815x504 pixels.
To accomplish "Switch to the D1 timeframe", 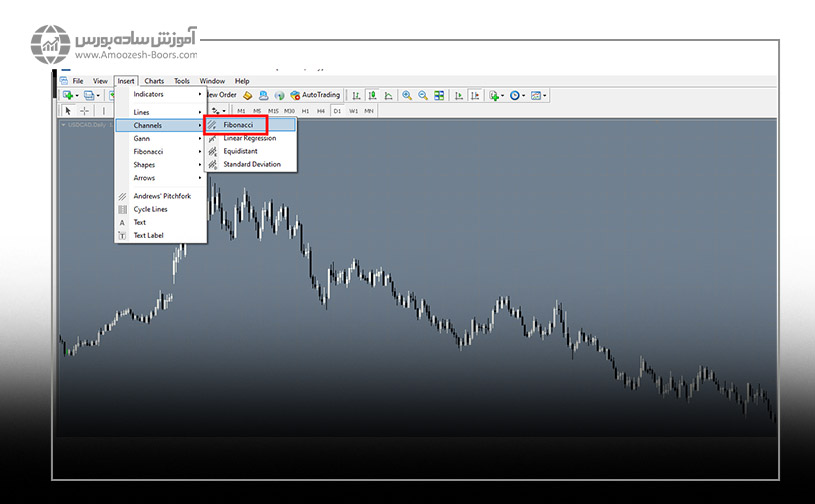I will tap(337, 110).
